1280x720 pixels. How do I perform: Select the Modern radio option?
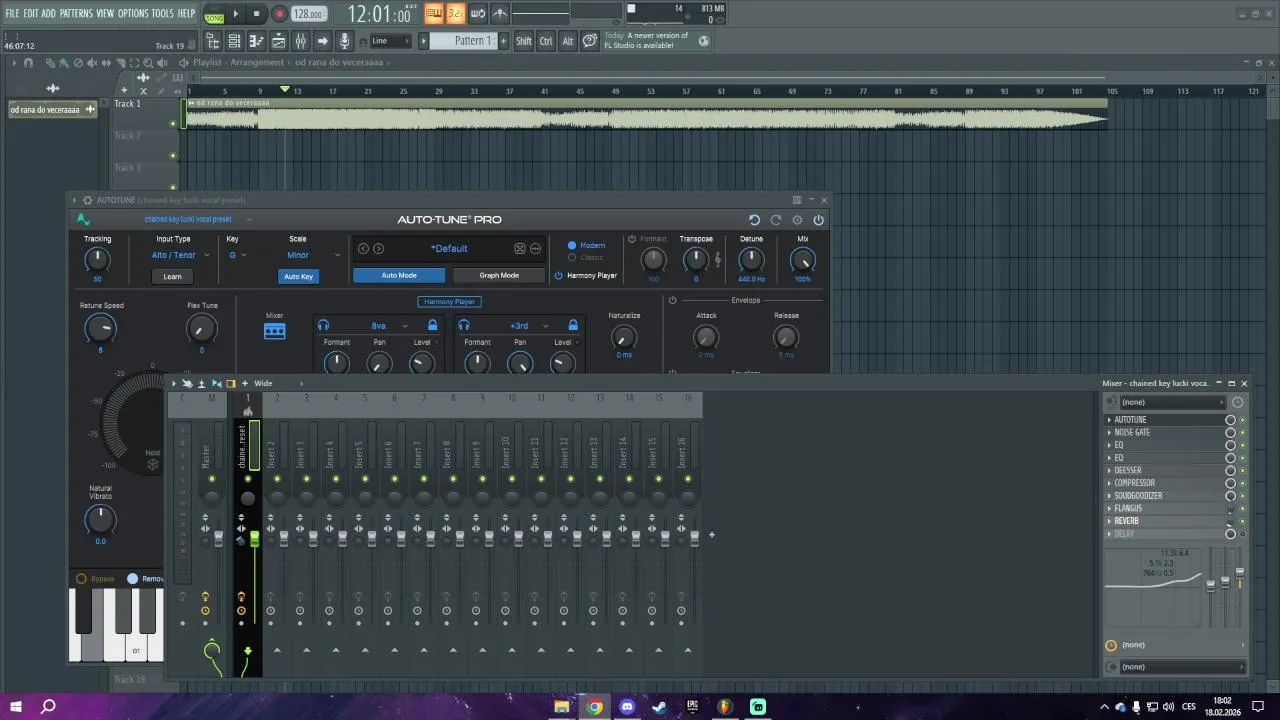[572, 245]
